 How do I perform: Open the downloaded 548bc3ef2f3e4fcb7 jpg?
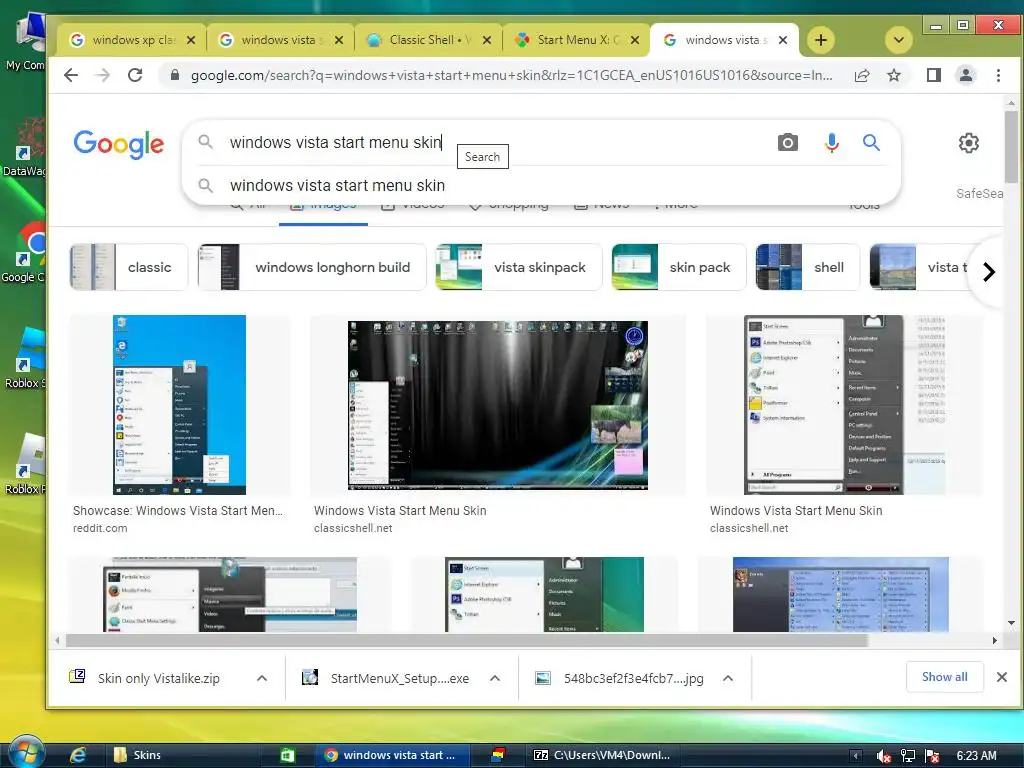point(619,678)
